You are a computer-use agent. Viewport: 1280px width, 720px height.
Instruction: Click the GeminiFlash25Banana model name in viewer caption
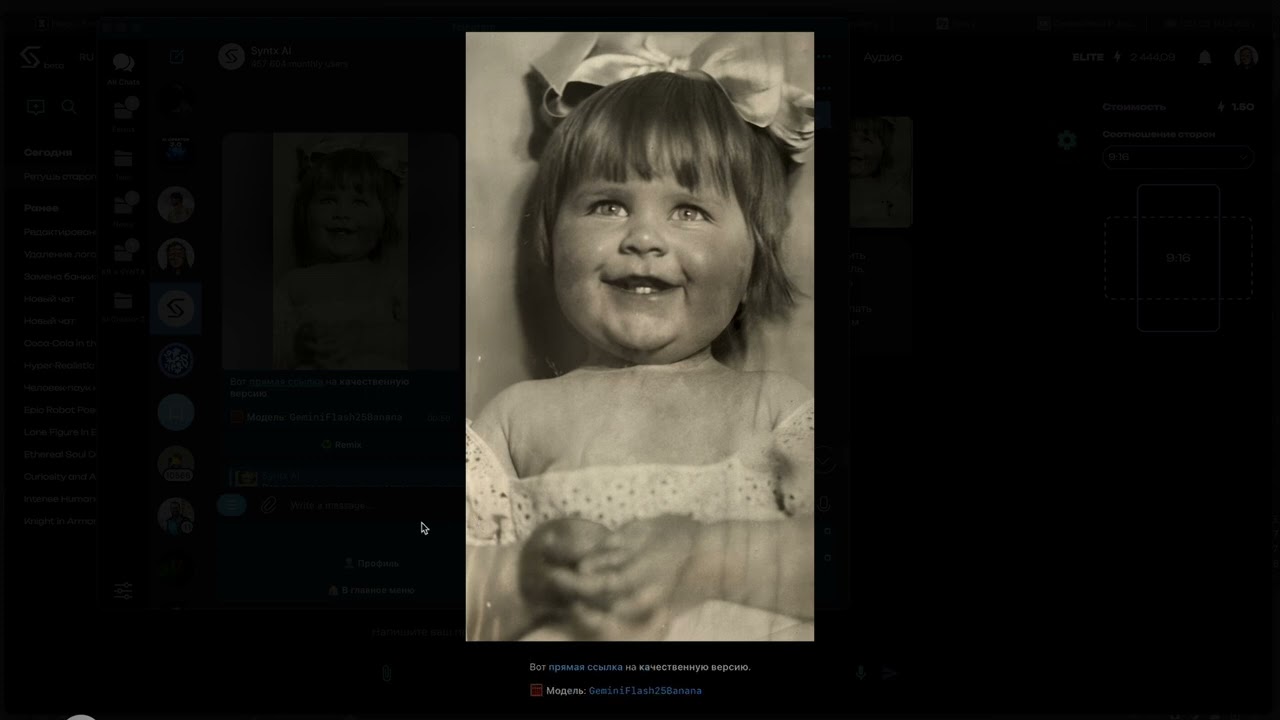tap(645, 691)
